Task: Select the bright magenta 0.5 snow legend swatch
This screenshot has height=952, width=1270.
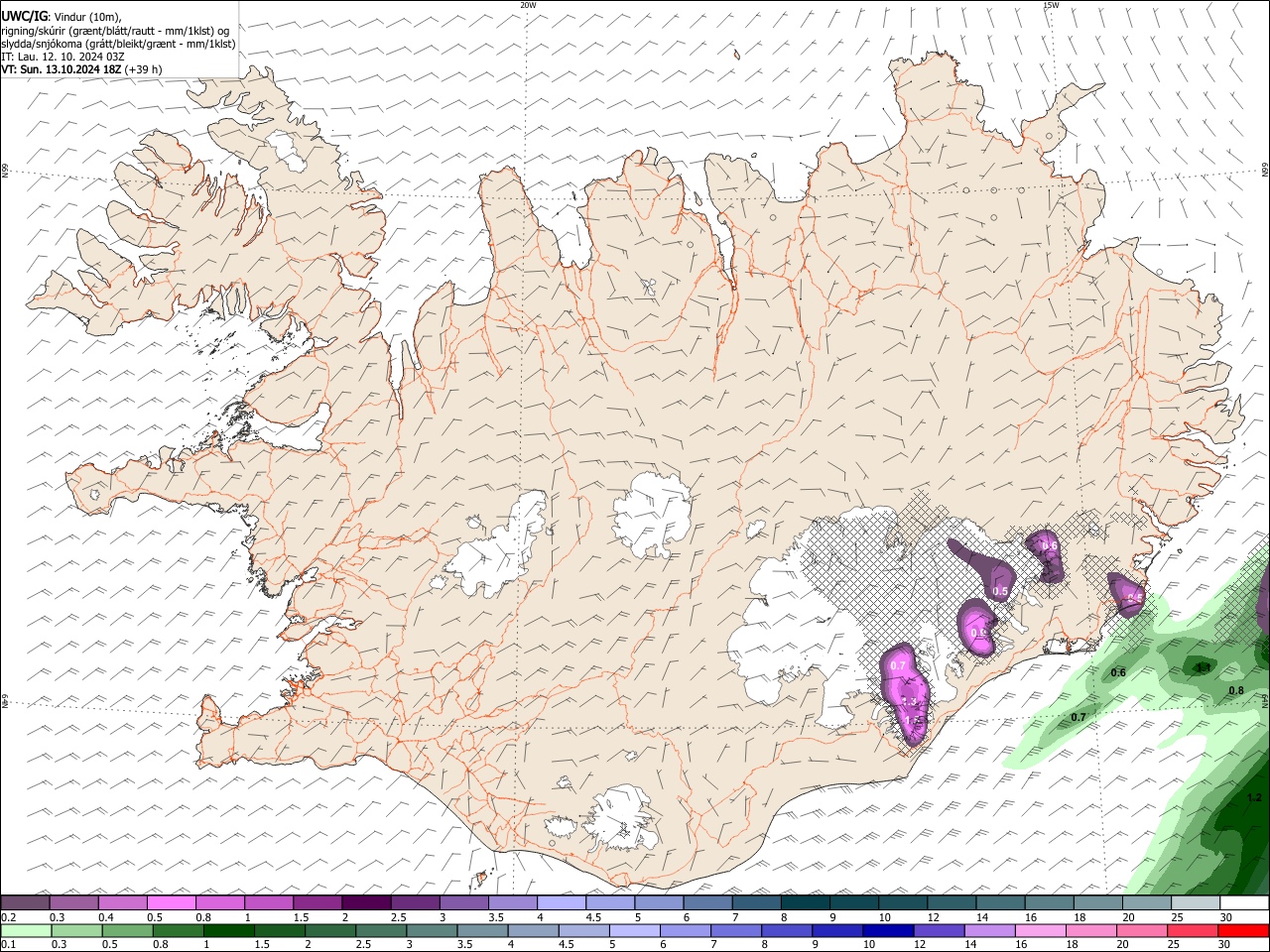Action: point(171,902)
